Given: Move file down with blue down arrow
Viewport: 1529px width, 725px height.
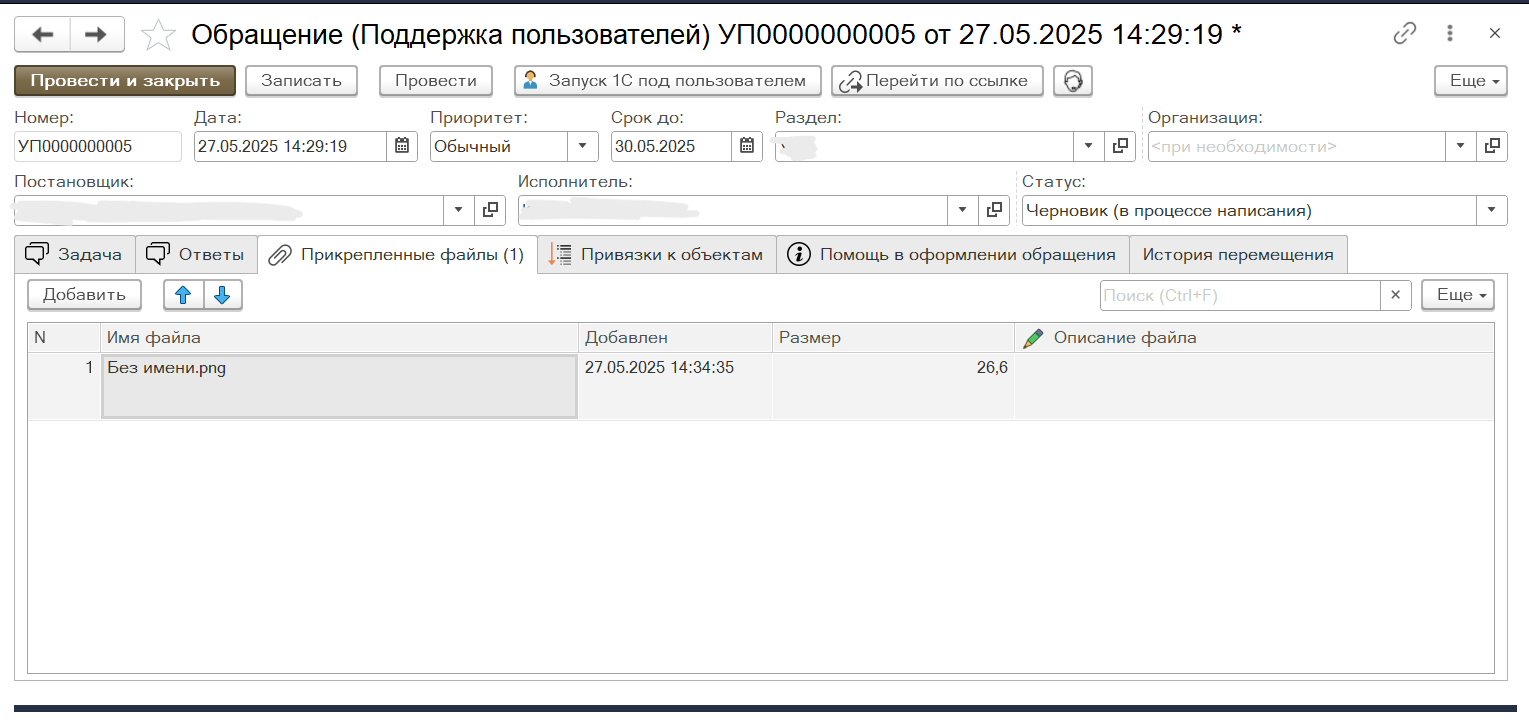Looking at the screenshot, I should [x=222, y=295].
